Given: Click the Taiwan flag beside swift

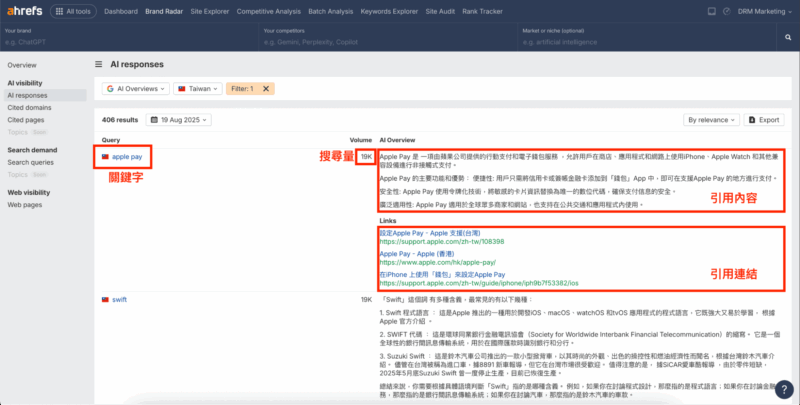Looking at the screenshot, I should coord(105,299).
